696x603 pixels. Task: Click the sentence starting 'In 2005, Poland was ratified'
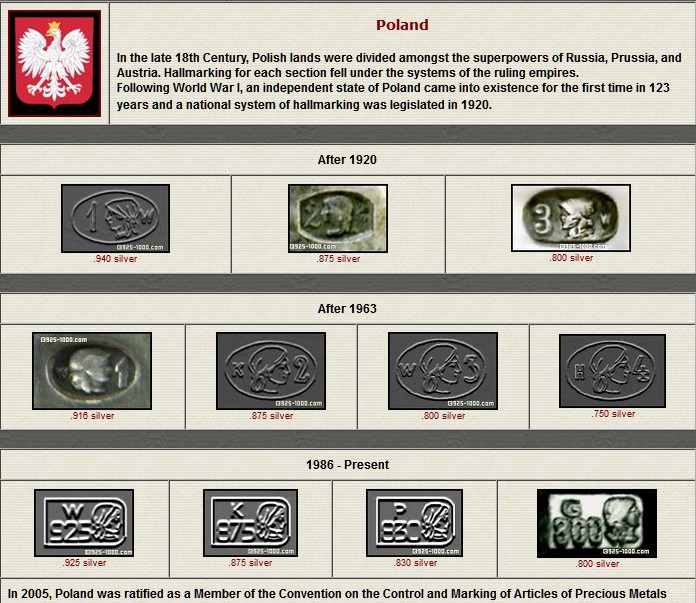337,594
